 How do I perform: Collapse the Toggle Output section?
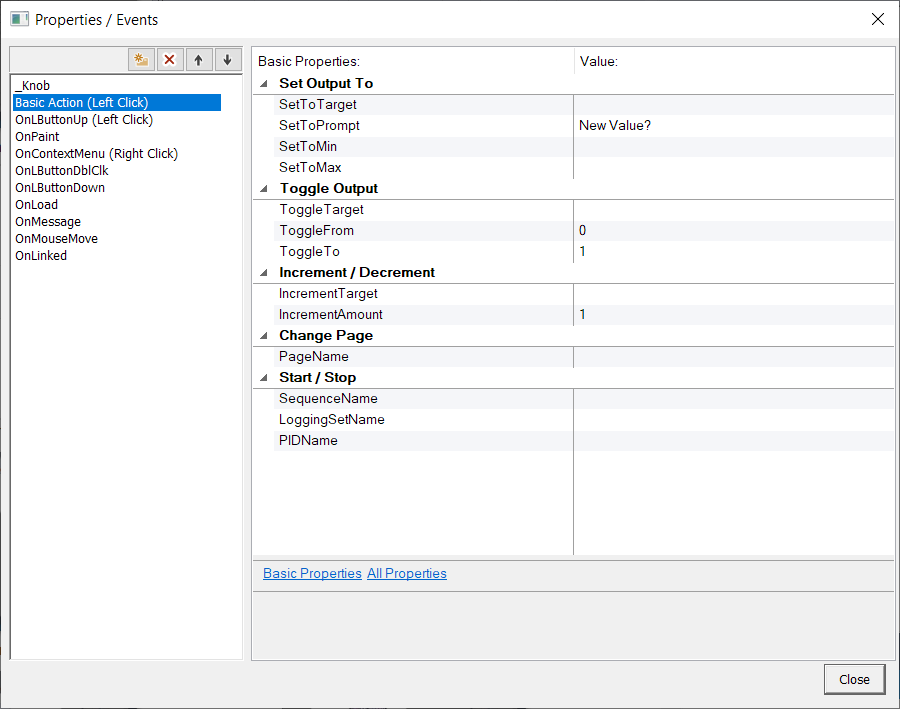[x=264, y=189]
